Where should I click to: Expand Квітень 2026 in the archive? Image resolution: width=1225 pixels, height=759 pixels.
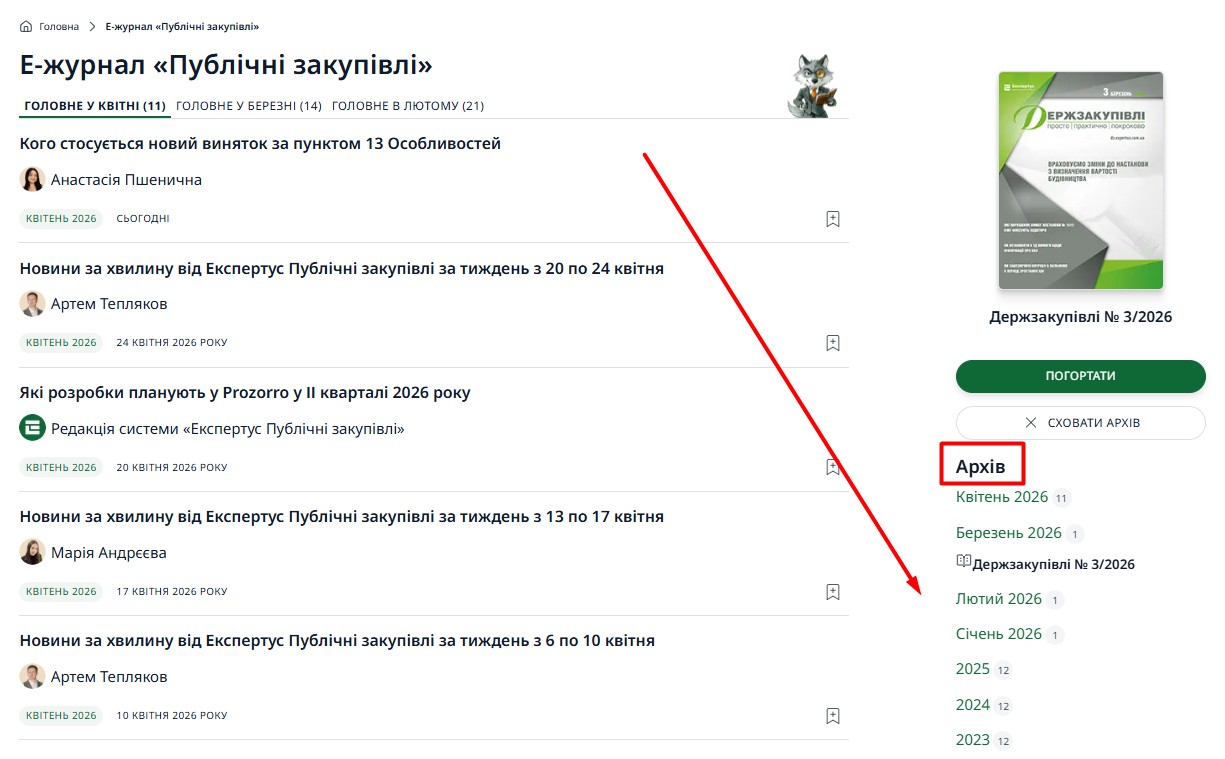point(1002,497)
